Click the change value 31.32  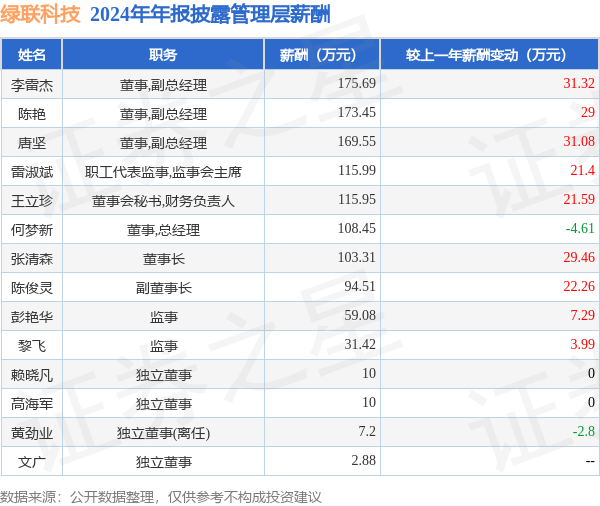pos(579,83)
